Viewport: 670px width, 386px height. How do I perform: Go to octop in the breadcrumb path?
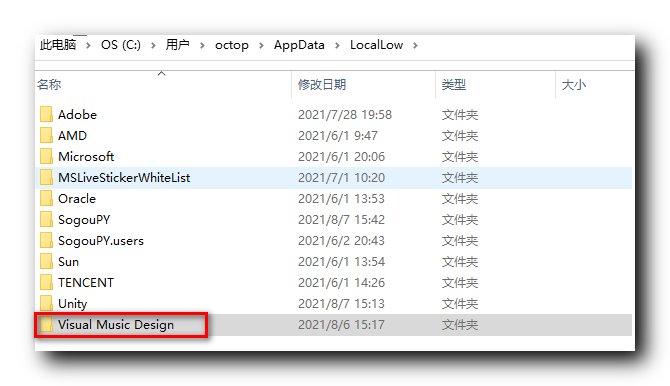[232, 45]
